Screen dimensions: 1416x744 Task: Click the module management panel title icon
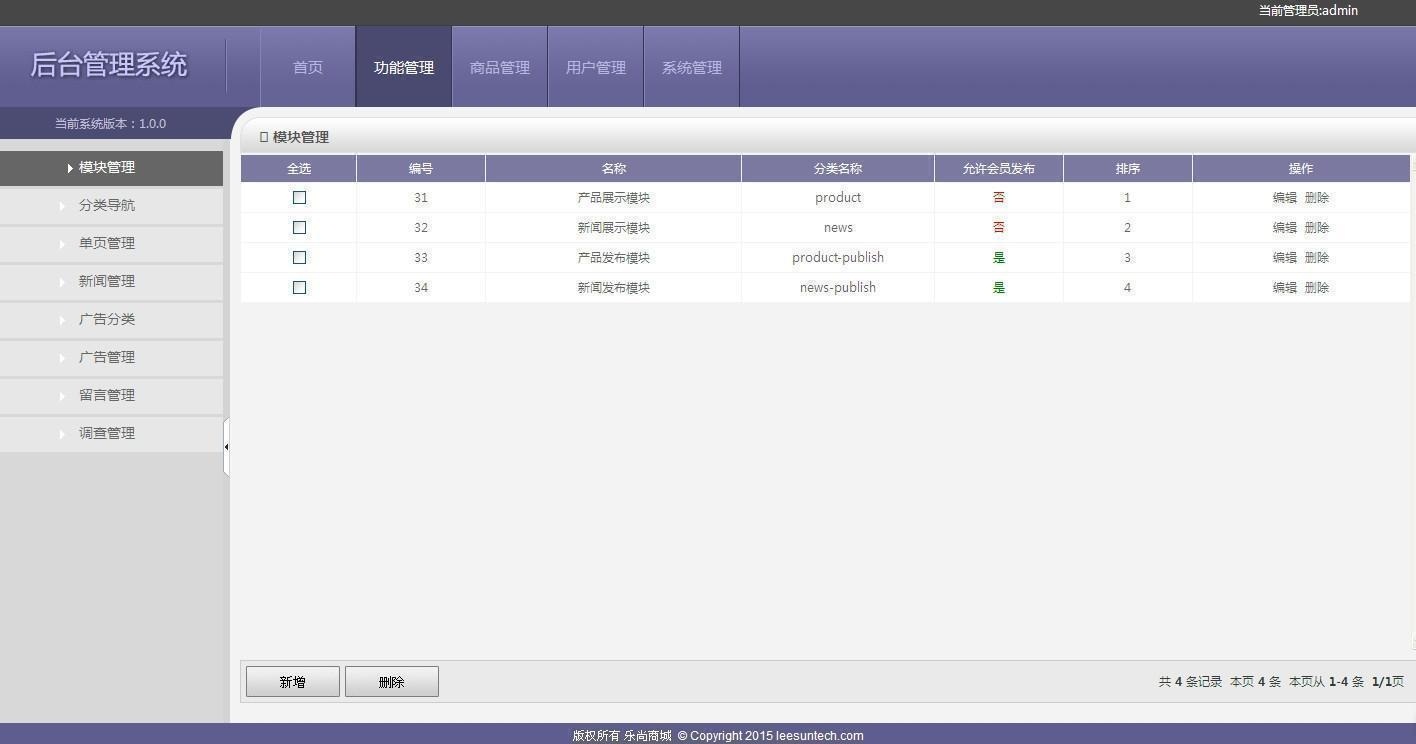(264, 137)
